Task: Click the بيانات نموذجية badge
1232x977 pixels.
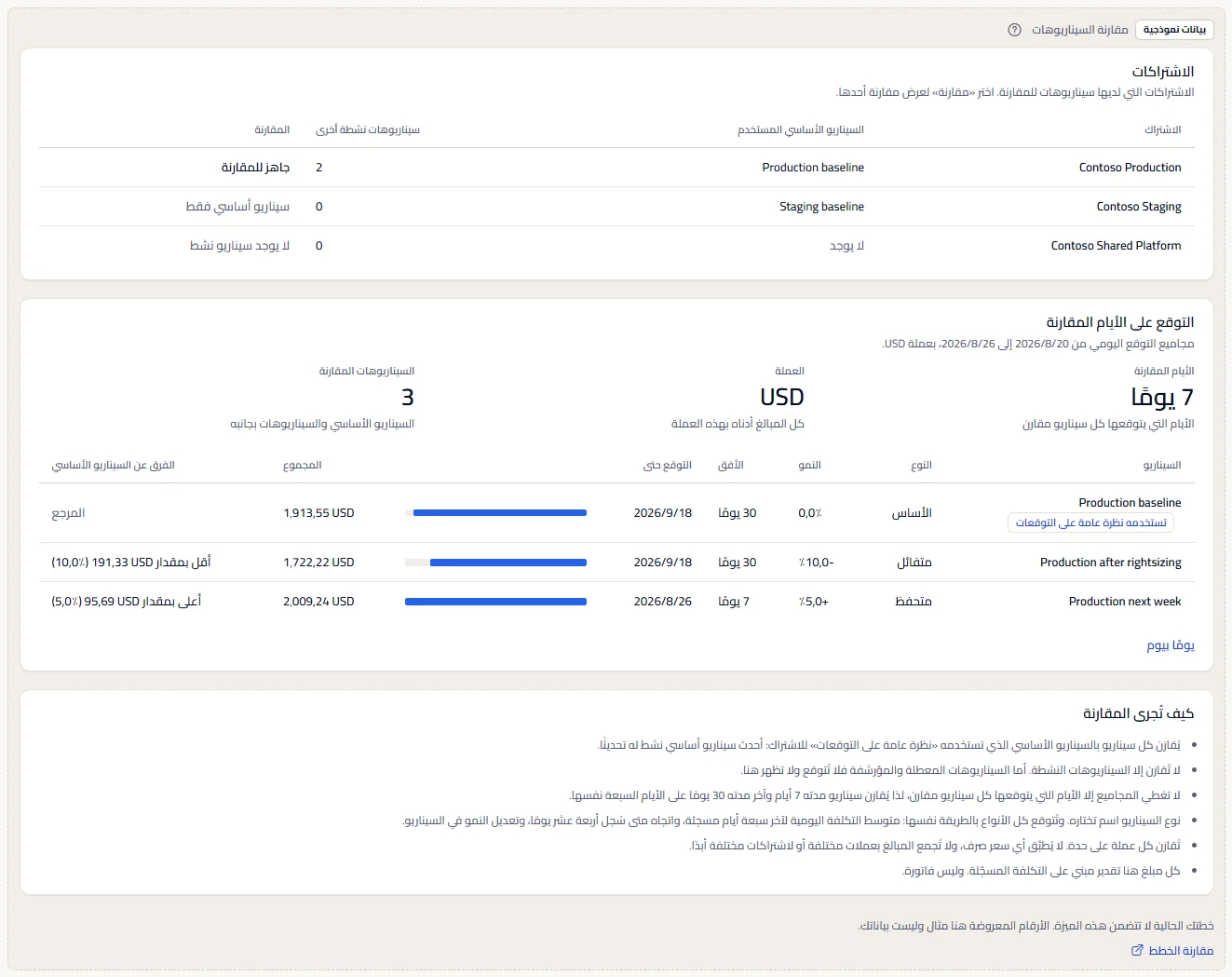Action: tap(1174, 30)
